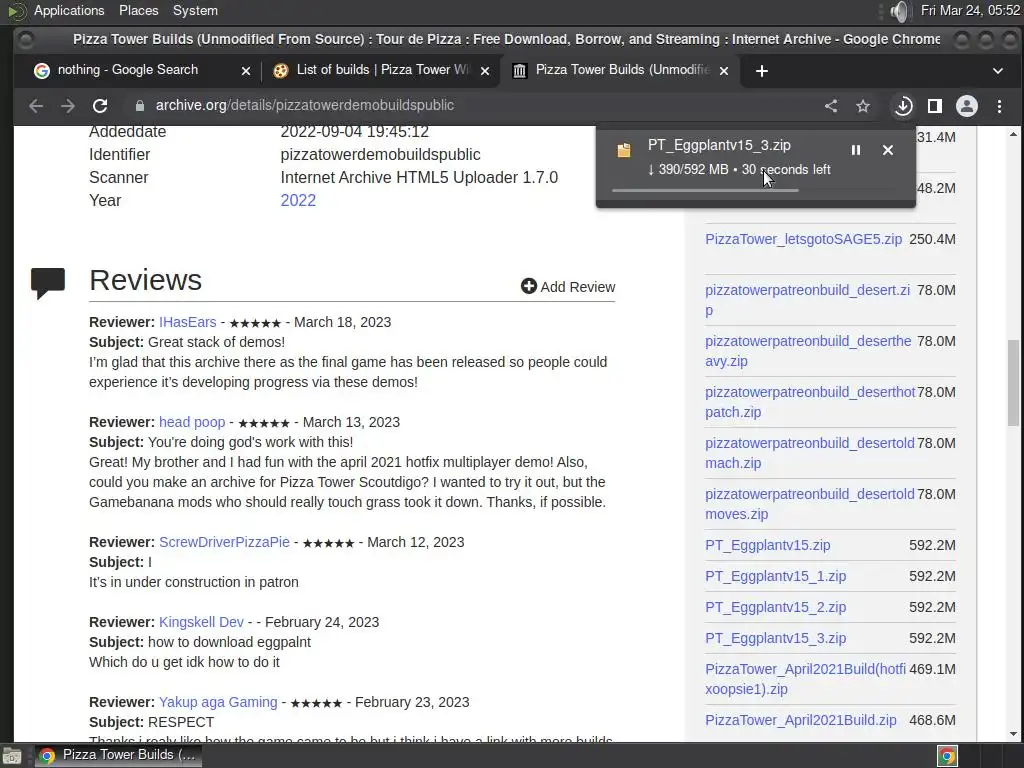This screenshot has width=1024, height=768.
Task: Open new tab with plus button
Action: pyautogui.click(x=761, y=71)
